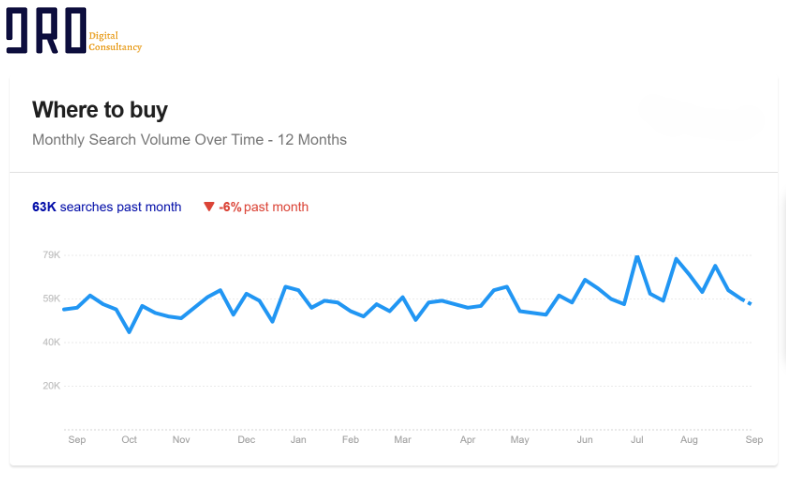
Task: Select the Nov month label
Action: click(181, 440)
